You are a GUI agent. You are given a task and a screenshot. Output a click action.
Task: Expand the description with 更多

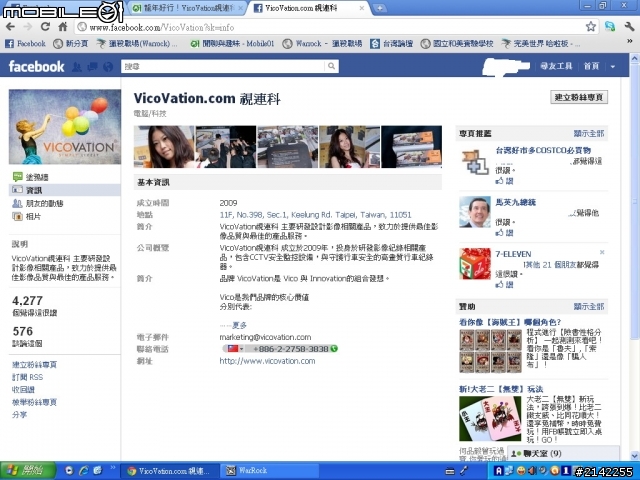pos(239,325)
